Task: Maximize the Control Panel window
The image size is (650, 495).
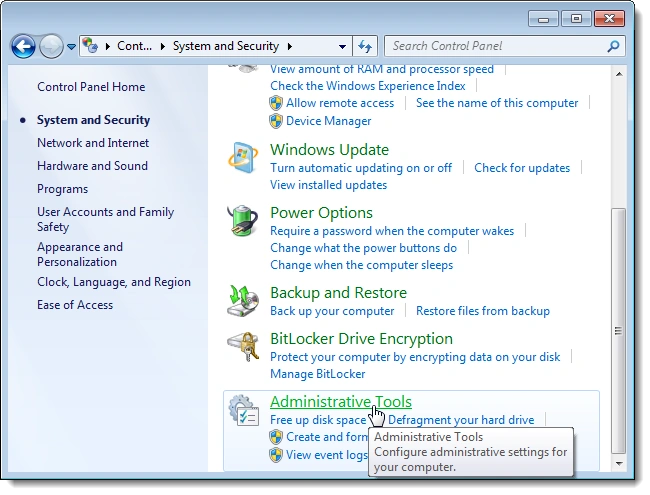Action: tap(576, 19)
